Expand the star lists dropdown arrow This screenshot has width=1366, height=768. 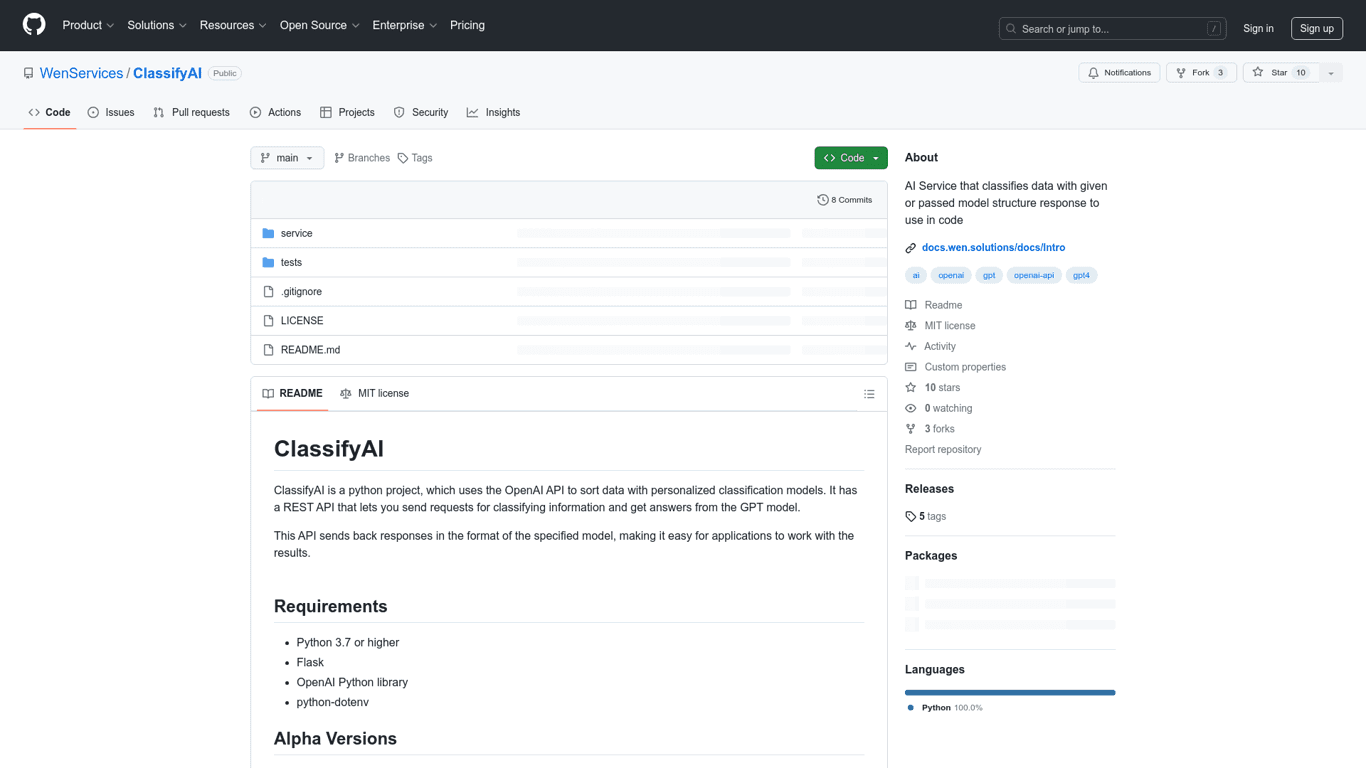point(1331,73)
